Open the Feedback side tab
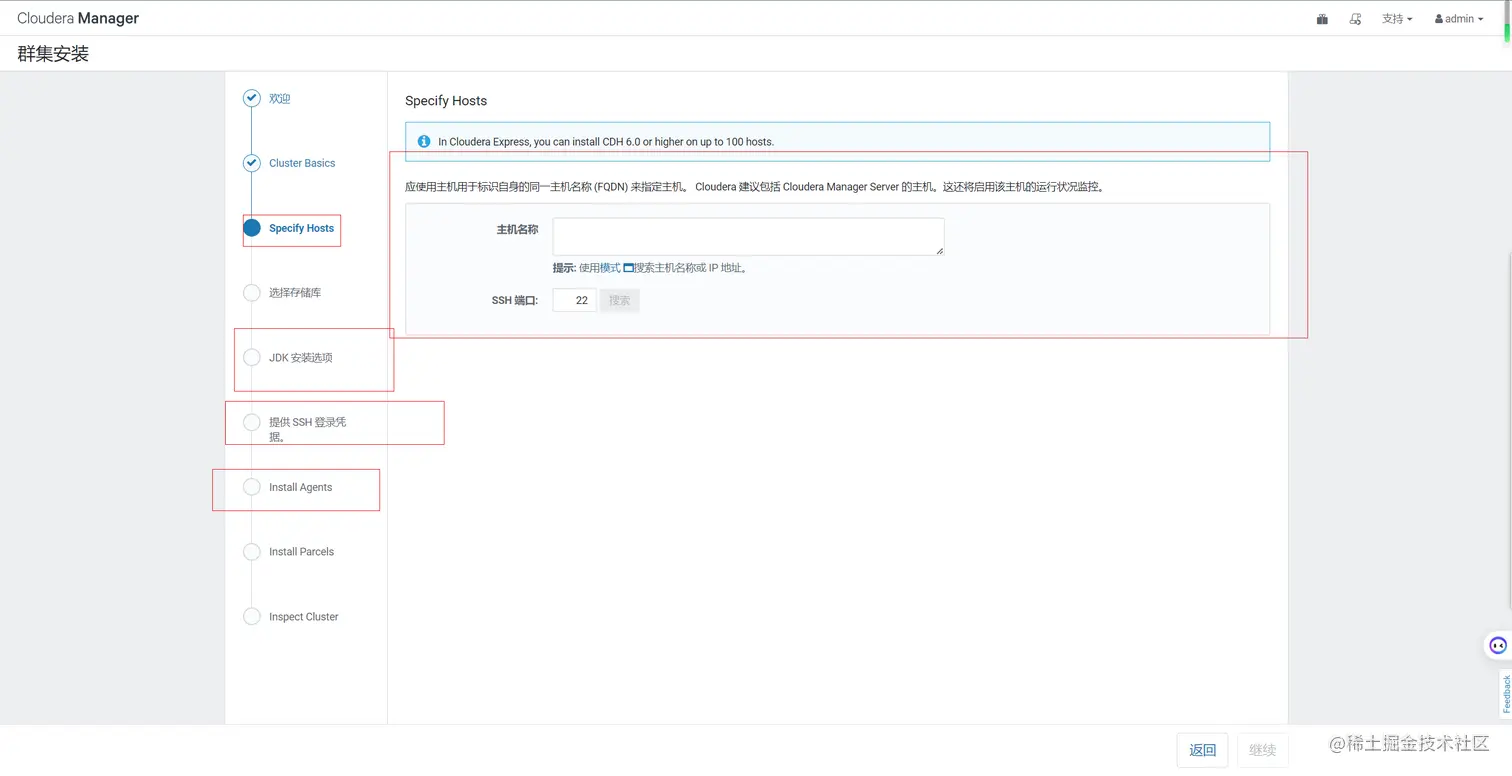Image resolution: width=1512 pixels, height=776 pixels. [x=1506, y=694]
